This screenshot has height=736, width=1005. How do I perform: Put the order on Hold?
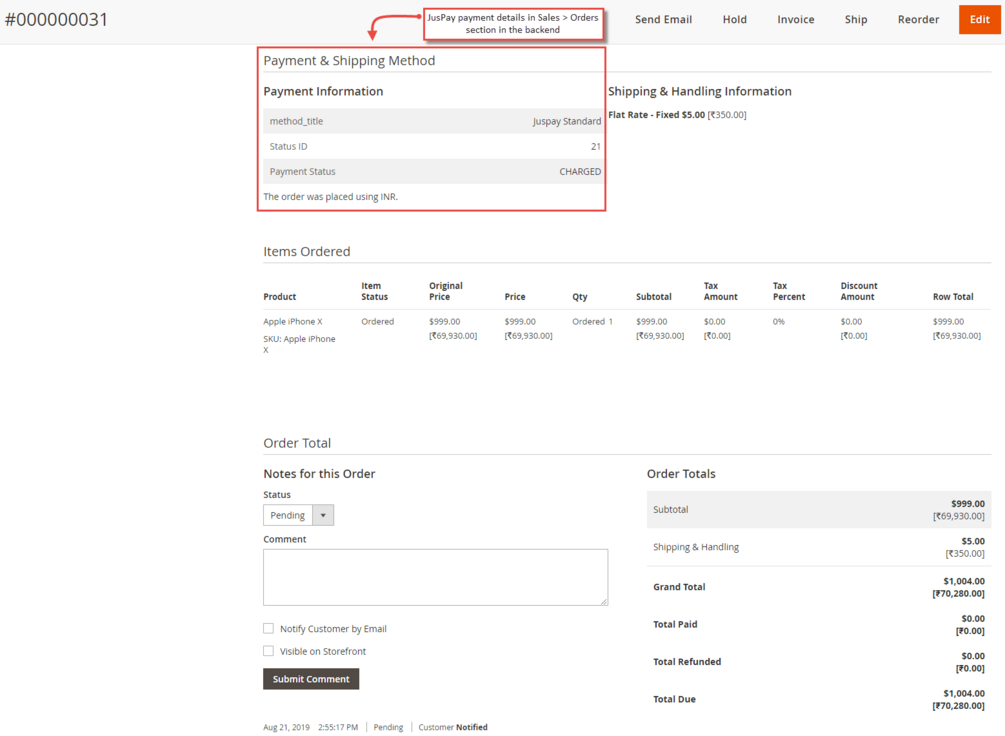click(x=735, y=19)
